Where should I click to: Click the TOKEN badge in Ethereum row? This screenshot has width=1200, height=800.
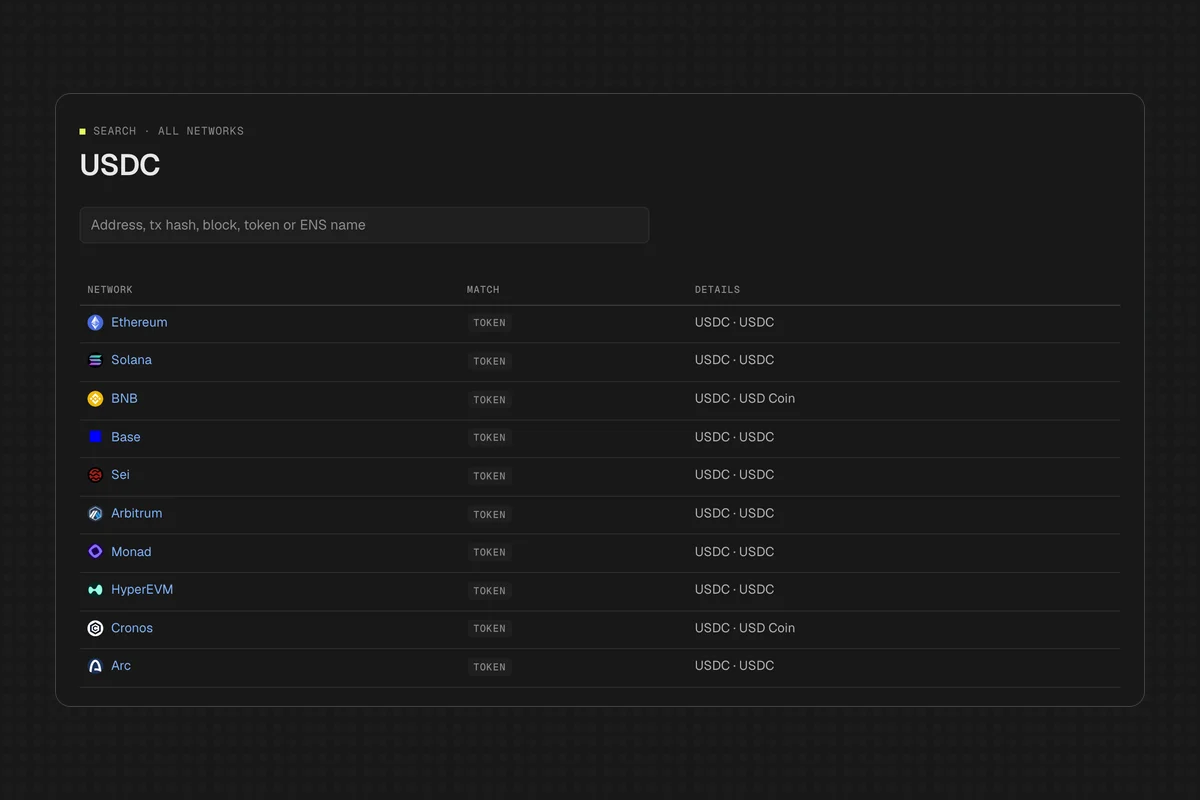(489, 323)
